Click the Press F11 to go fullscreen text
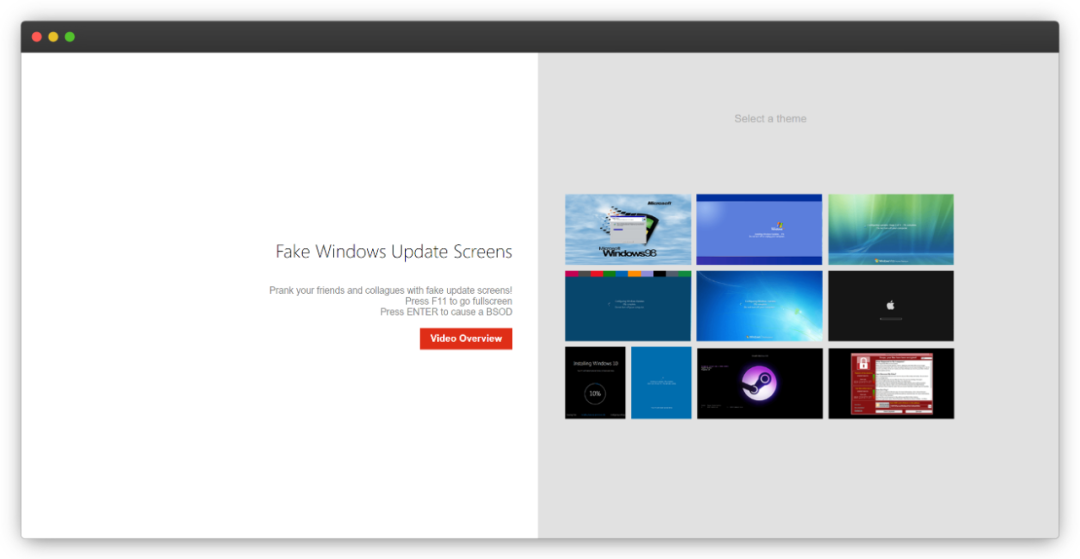 (x=458, y=302)
